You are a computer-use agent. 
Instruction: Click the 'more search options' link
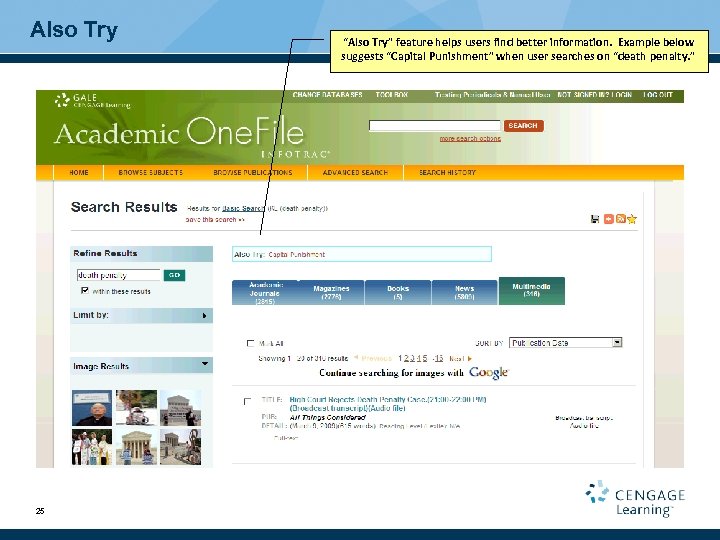[470, 139]
